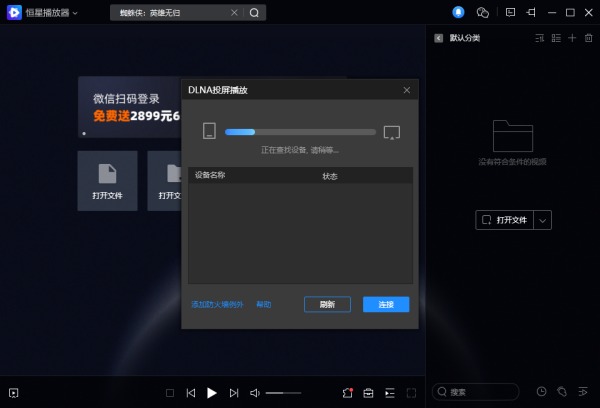The width and height of the screenshot is (600, 408).
Task: Click the search magnifier icon
Action: coord(254,13)
